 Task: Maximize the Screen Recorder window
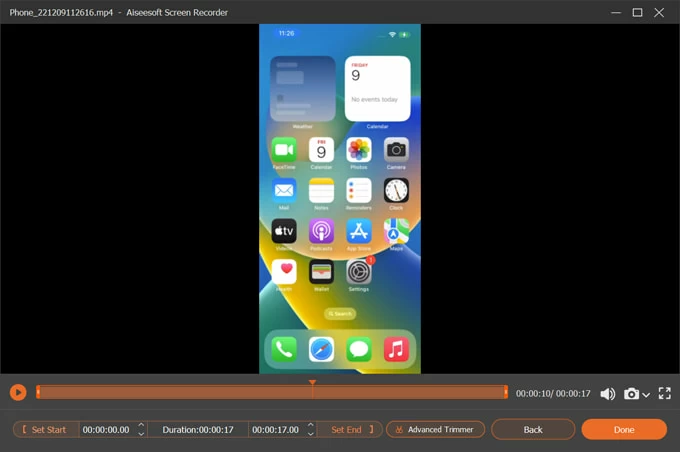[x=637, y=12]
